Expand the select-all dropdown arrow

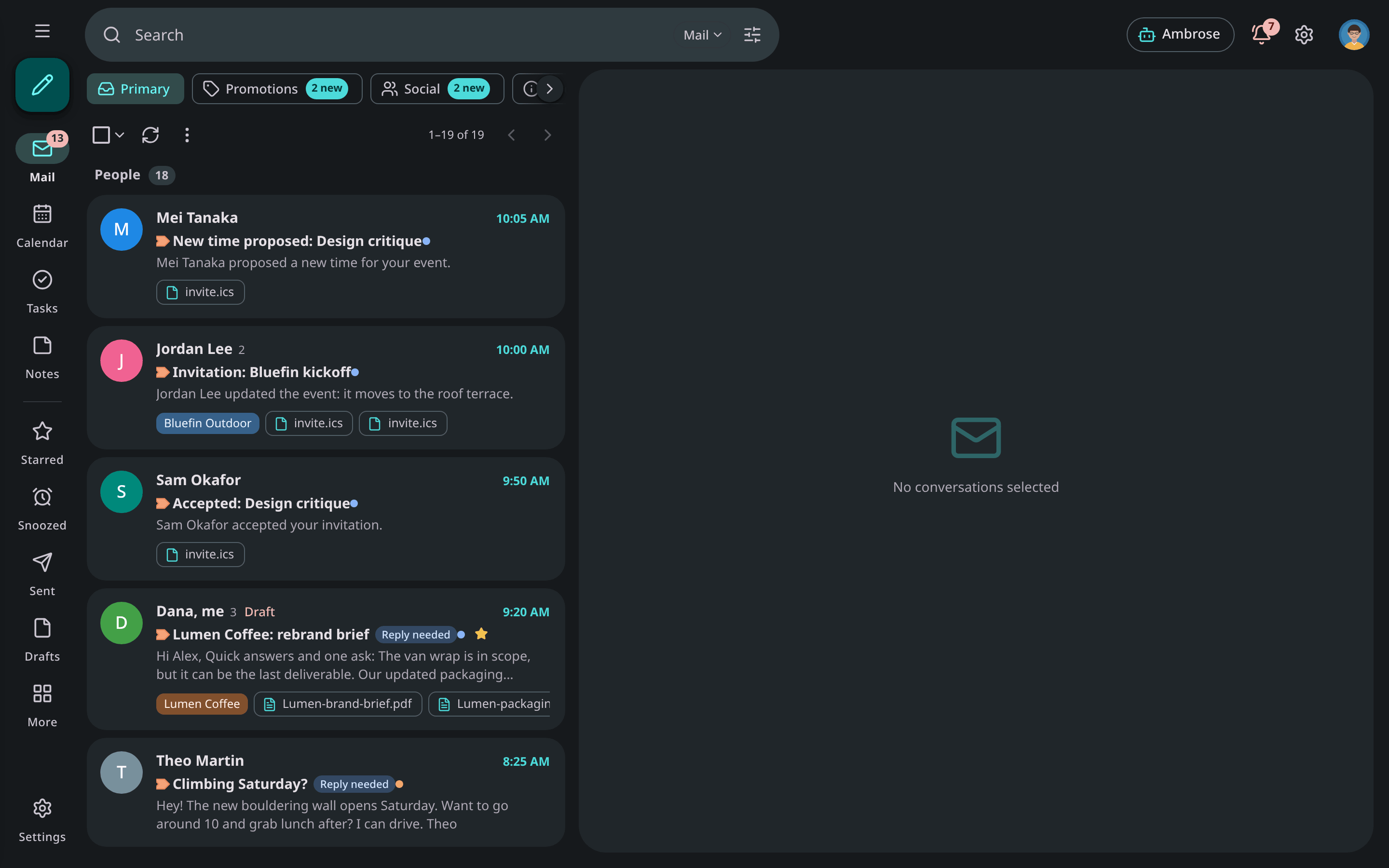coord(120,135)
